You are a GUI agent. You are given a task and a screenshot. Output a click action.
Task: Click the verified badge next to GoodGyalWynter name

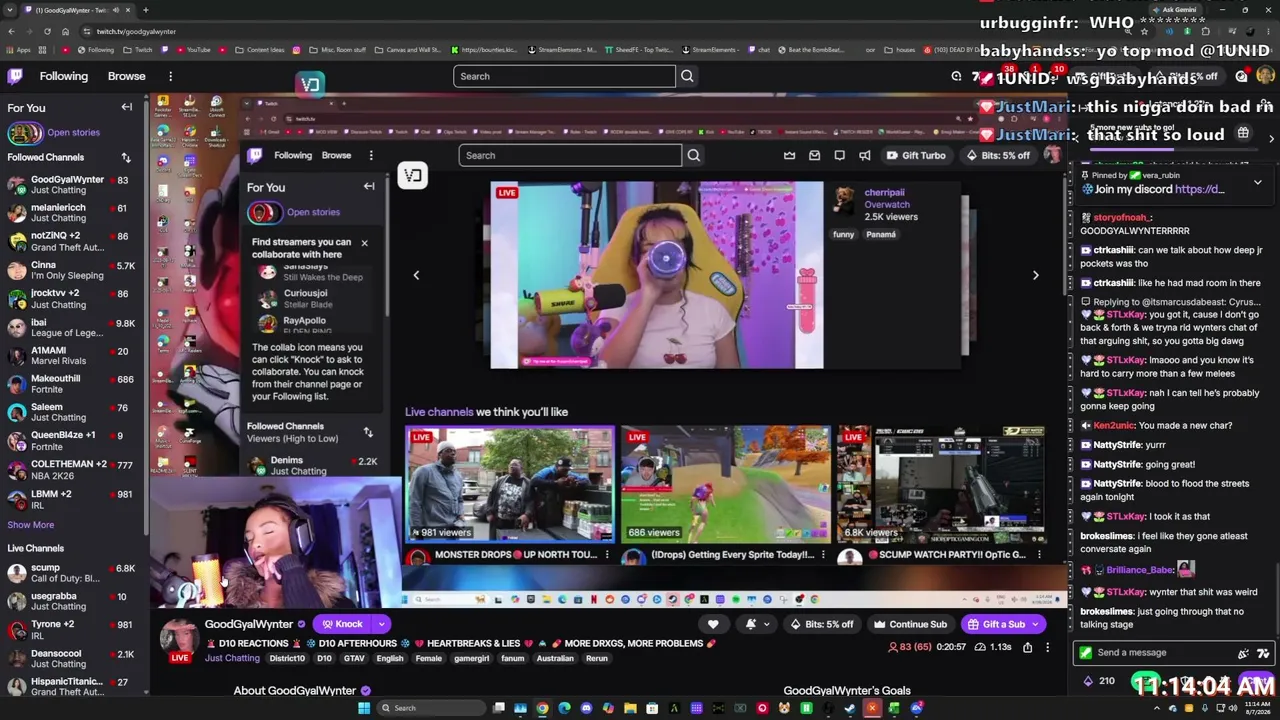(301, 625)
